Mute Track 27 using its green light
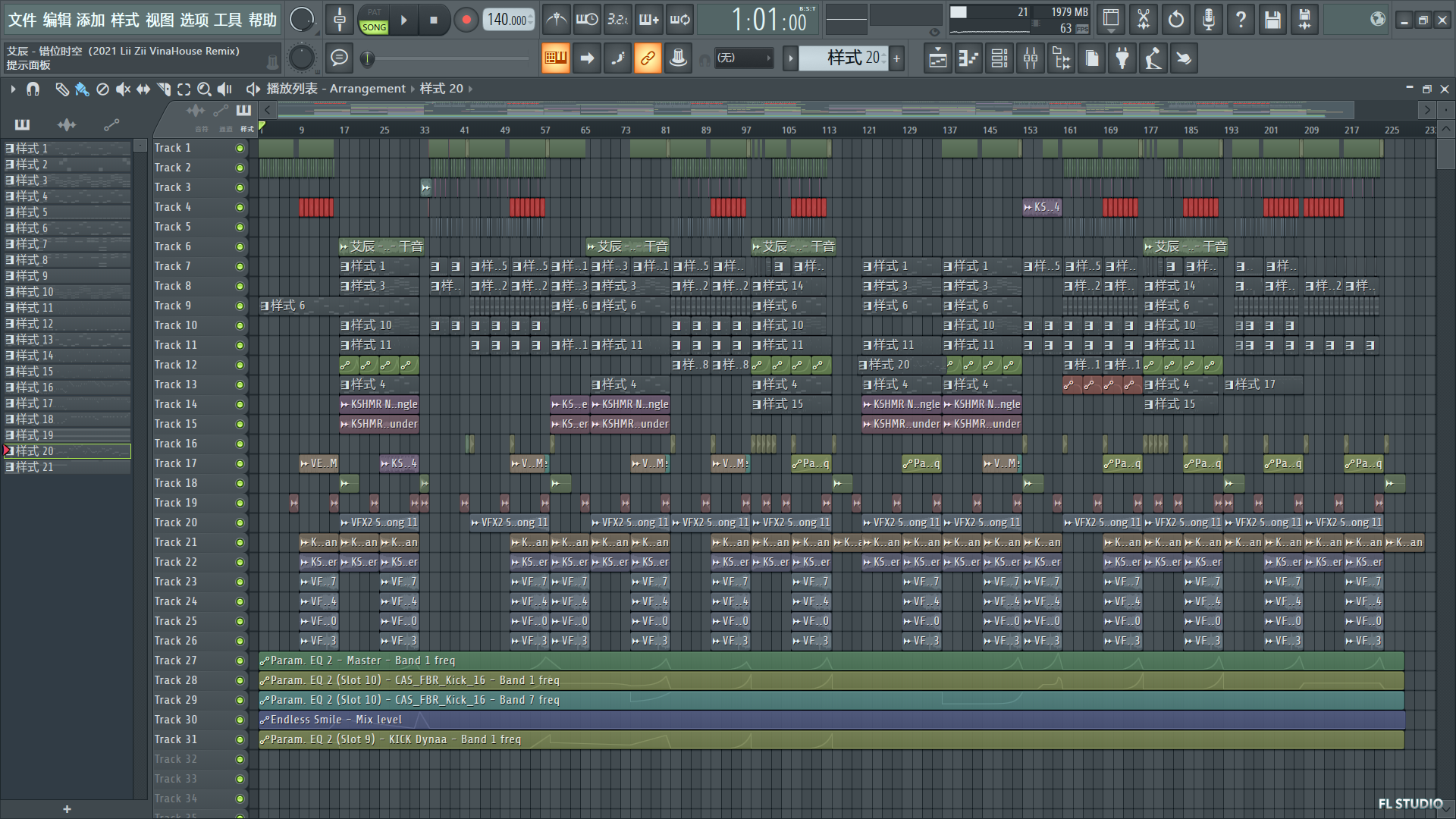Image resolution: width=1456 pixels, height=819 pixels. 240,661
